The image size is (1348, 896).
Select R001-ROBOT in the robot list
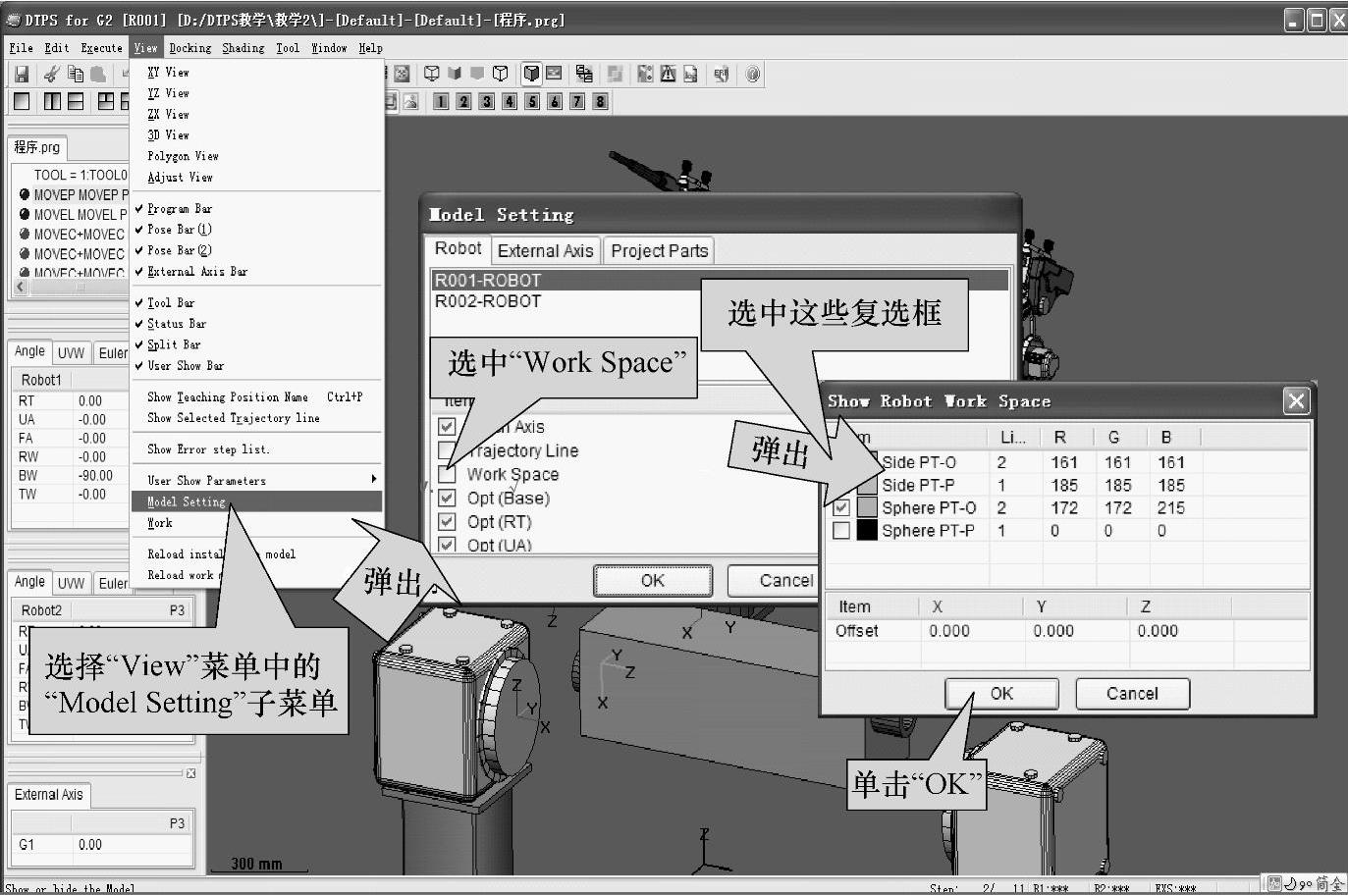(x=721, y=280)
